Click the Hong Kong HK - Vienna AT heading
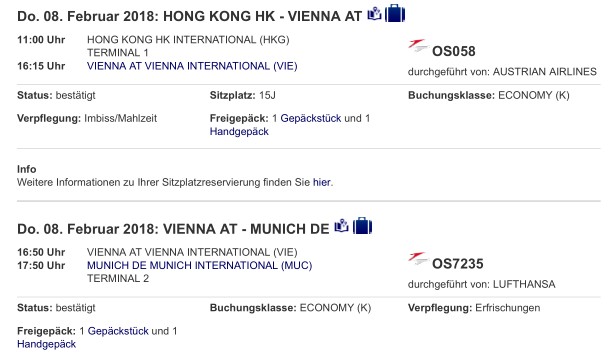The height and width of the screenshot is (363, 613). click(x=189, y=16)
